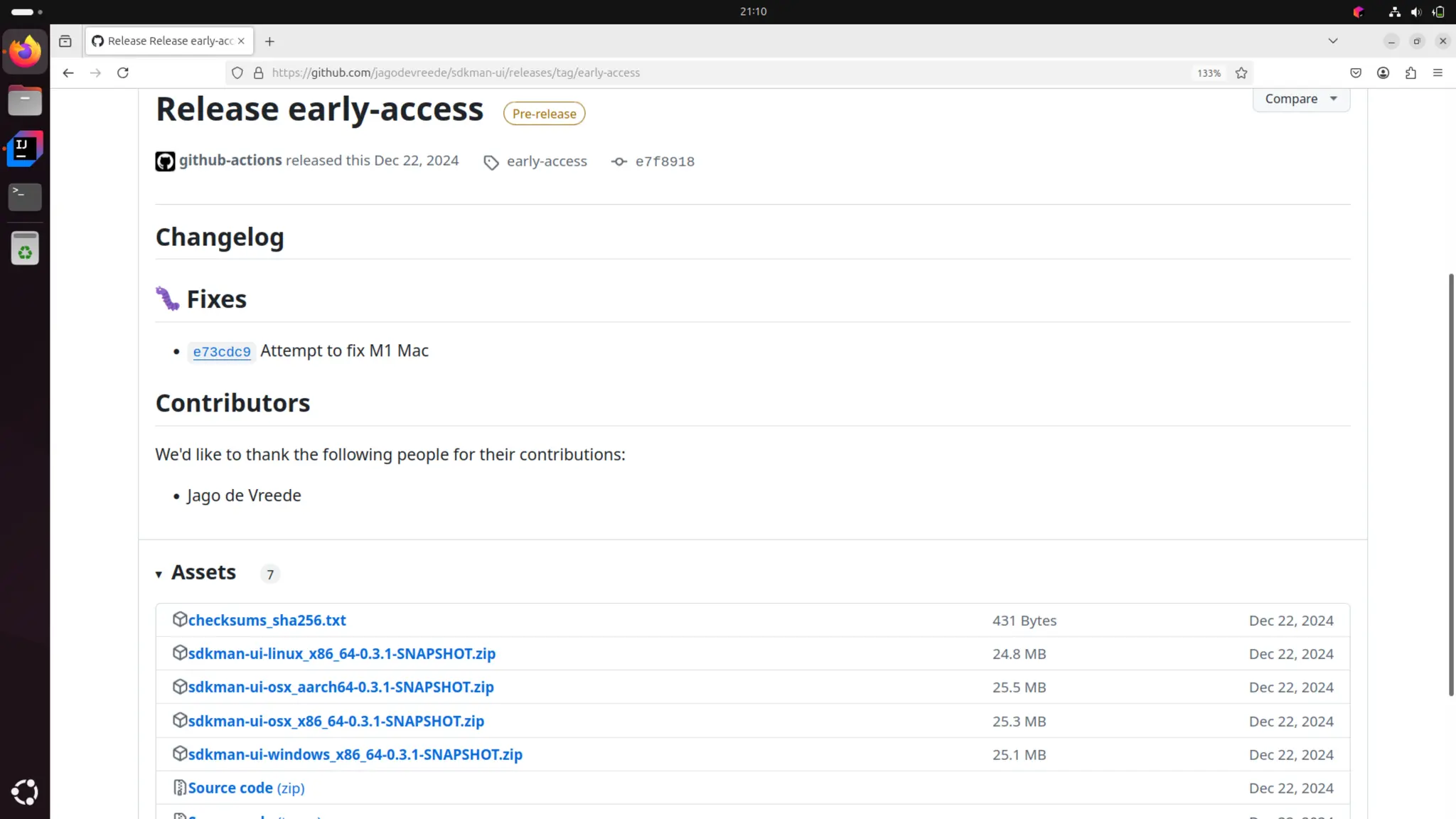Download sdkman-ui-linux_x86_64 SNAPSHOT zip
Viewport: 1456px width, 819px height.
(x=341, y=653)
